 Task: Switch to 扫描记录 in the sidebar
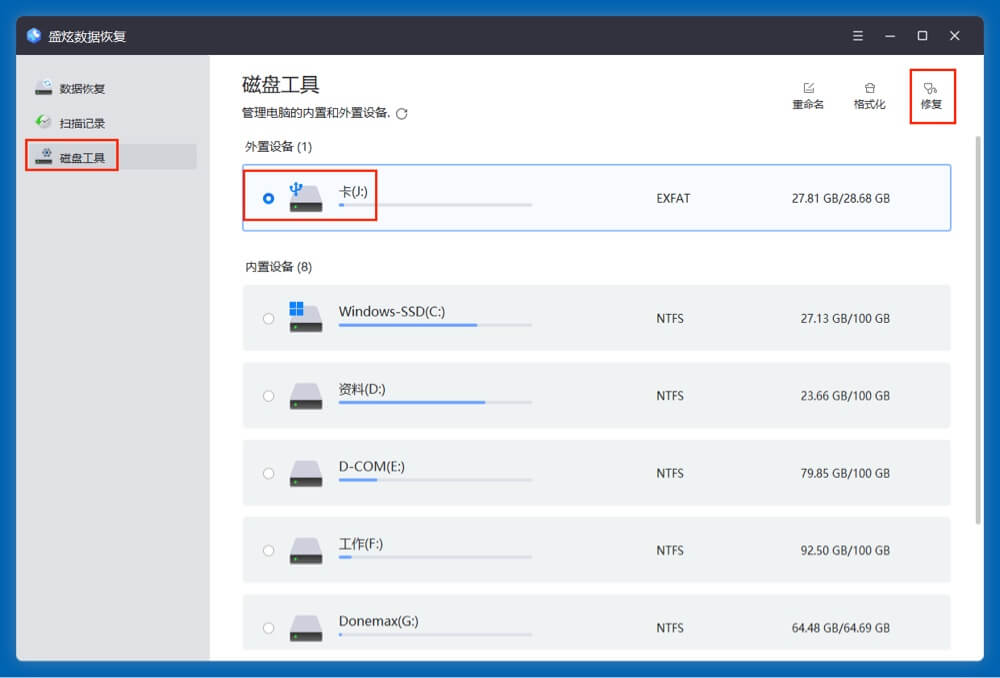point(82,123)
